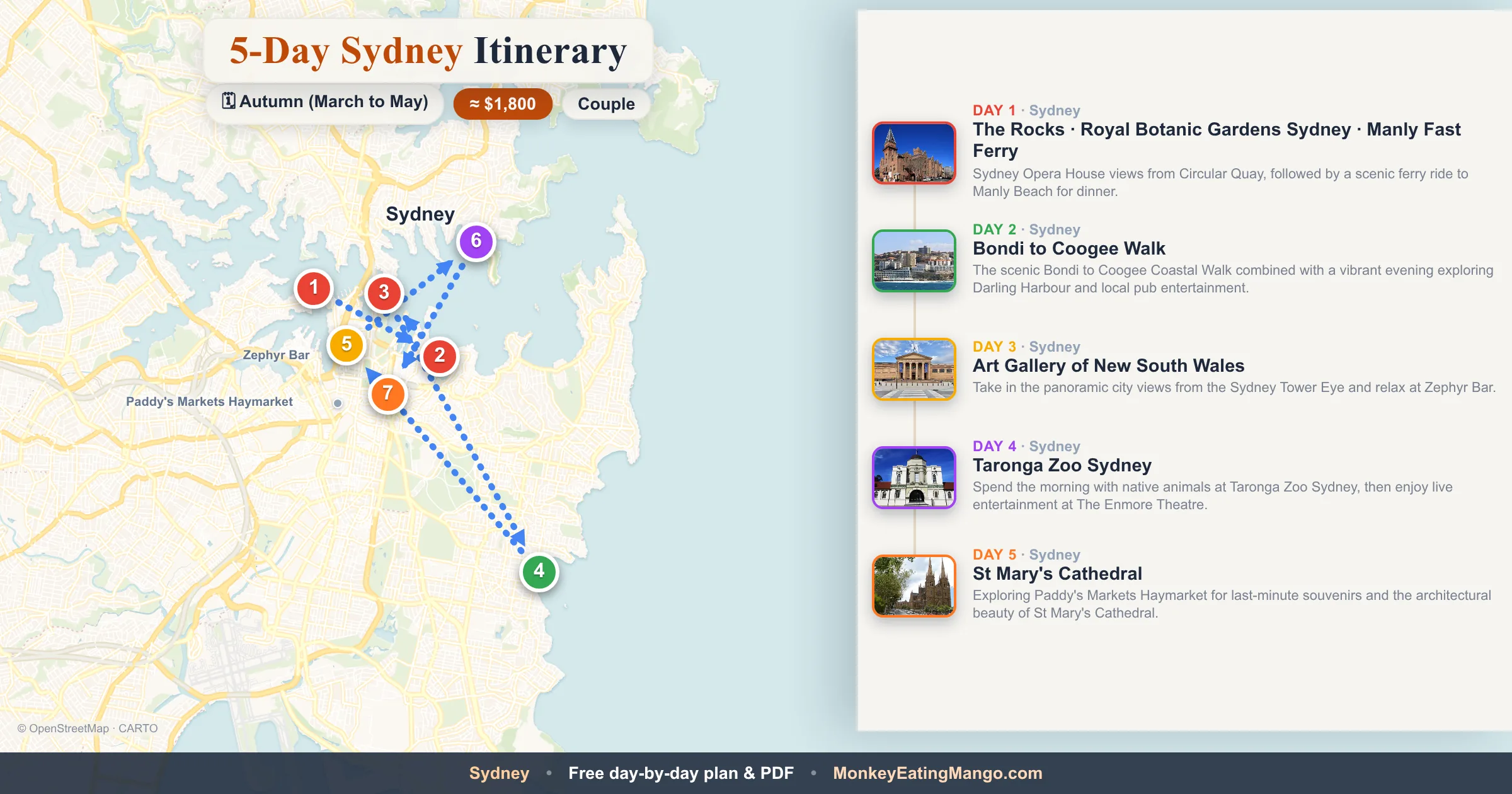The width and height of the screenshot is (1512, 794).
Task: Click the 'Sydney' city label on map
Action: [420, 214]
